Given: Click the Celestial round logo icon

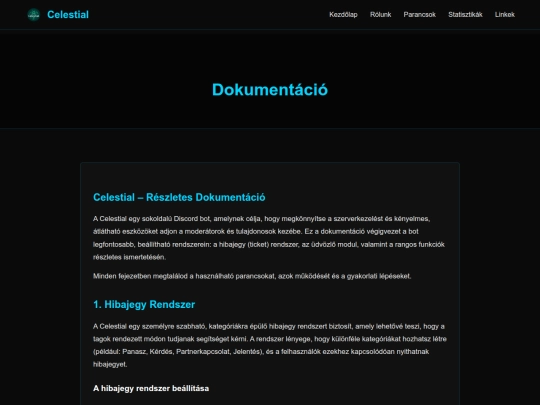Looking at the screenshot, I should coord(34,14).
